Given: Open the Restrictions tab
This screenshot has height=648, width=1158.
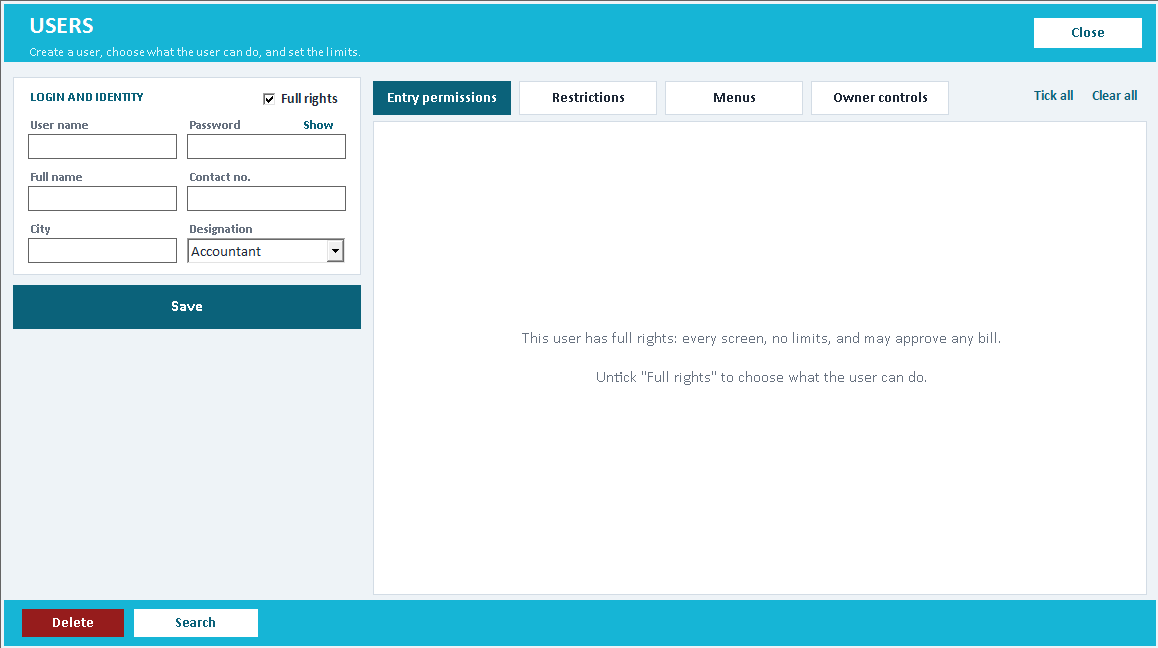Looking at the screenshot, I should click(588, 98).
